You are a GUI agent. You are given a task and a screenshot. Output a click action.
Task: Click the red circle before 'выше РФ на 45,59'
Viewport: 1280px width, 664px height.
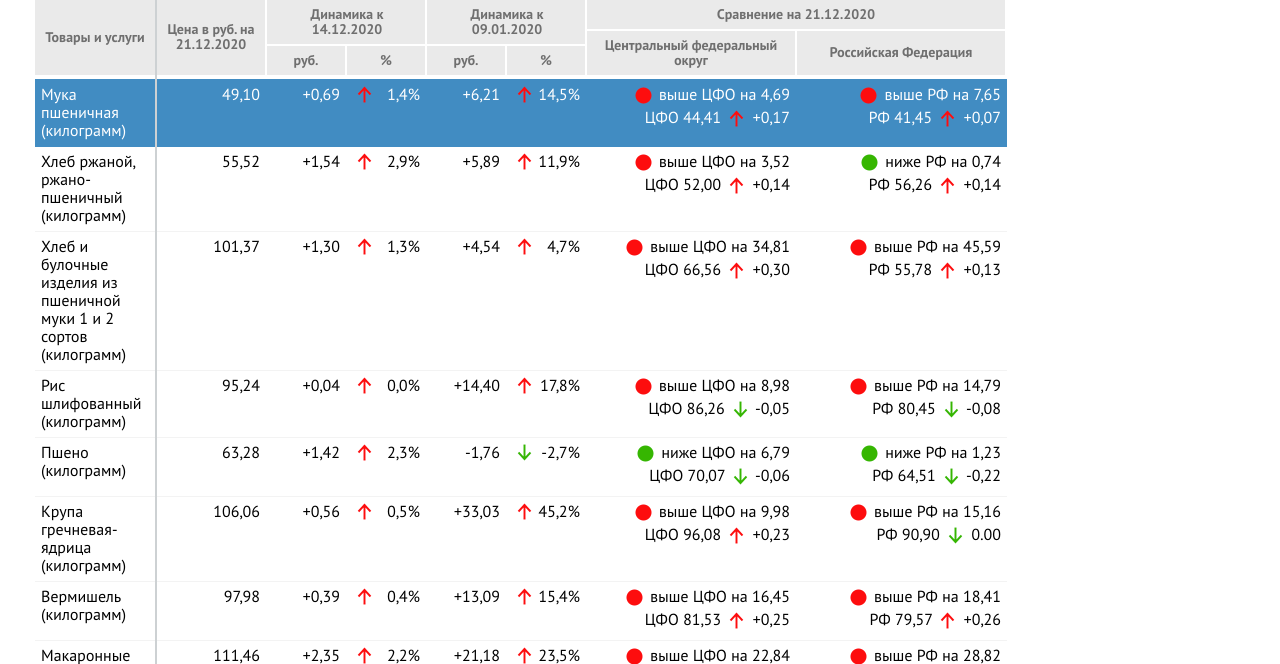[858, 247]
